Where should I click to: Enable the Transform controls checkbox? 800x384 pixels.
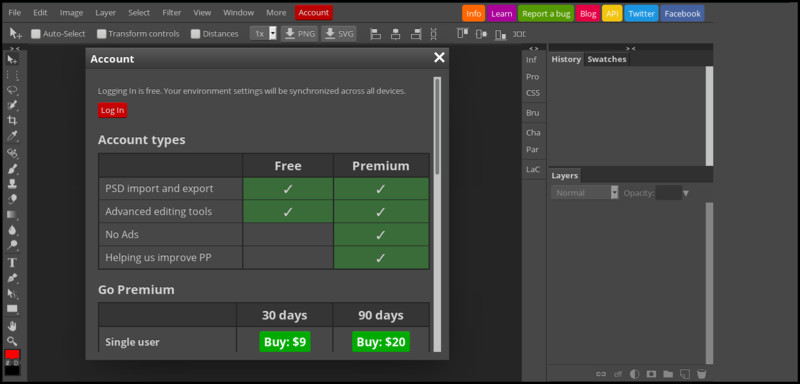pyautogui.click(x=102, y=34)
